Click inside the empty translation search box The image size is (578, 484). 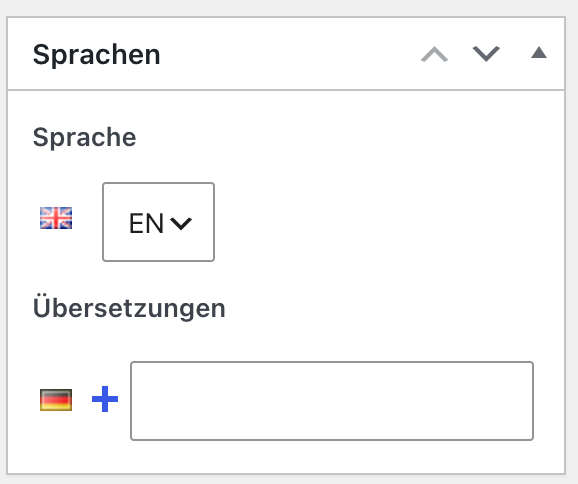332,401
